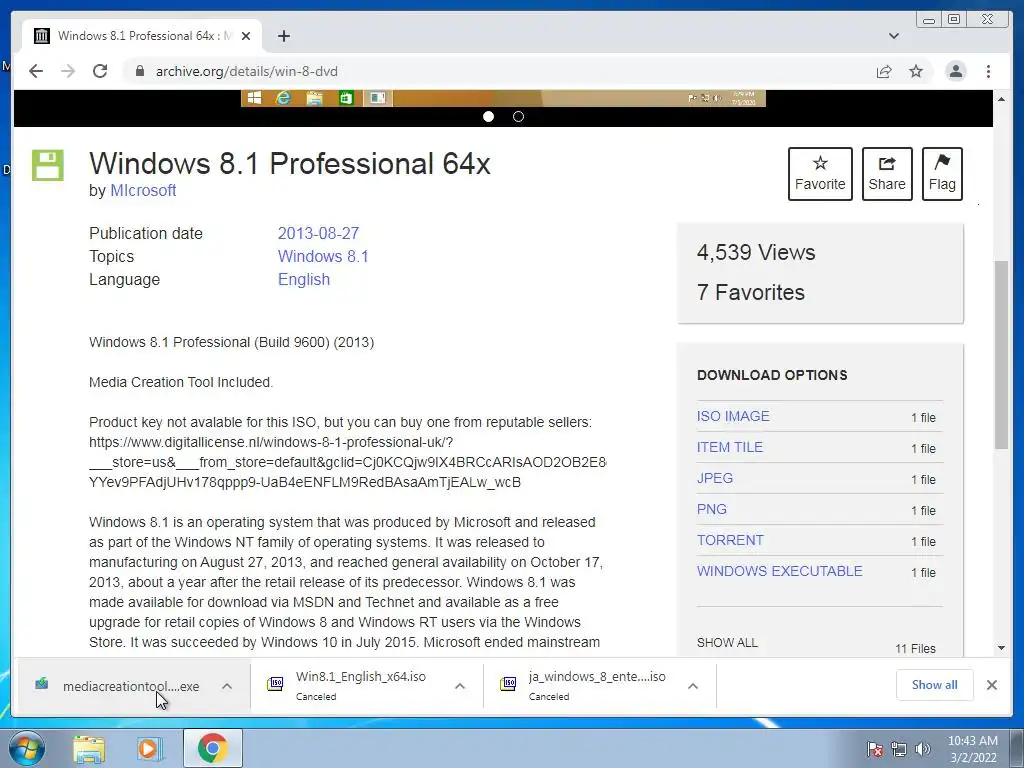
Task: Select the first carousel dot
Action: coord(488,116)
